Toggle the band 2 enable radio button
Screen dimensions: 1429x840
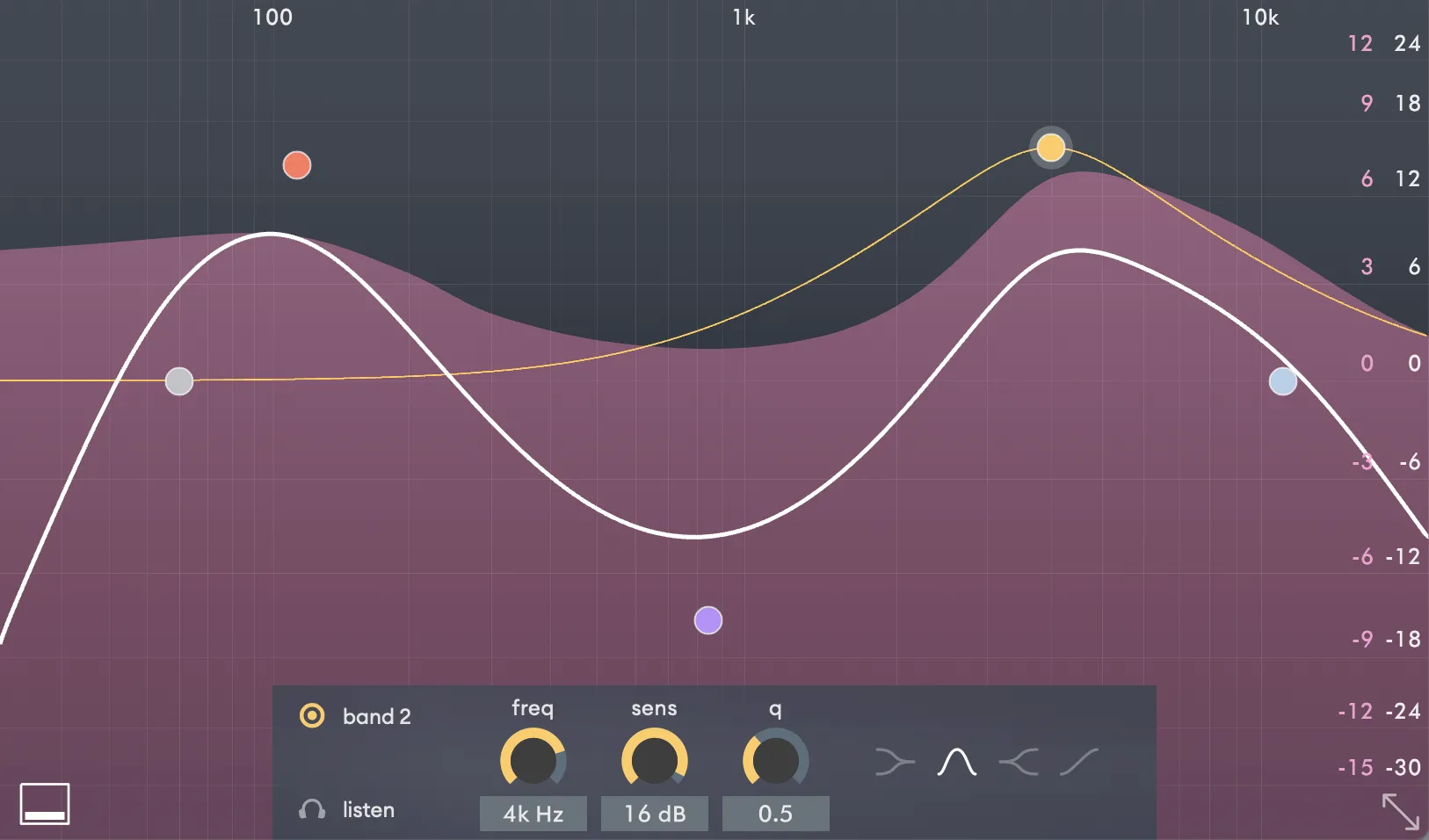(313, 716)
